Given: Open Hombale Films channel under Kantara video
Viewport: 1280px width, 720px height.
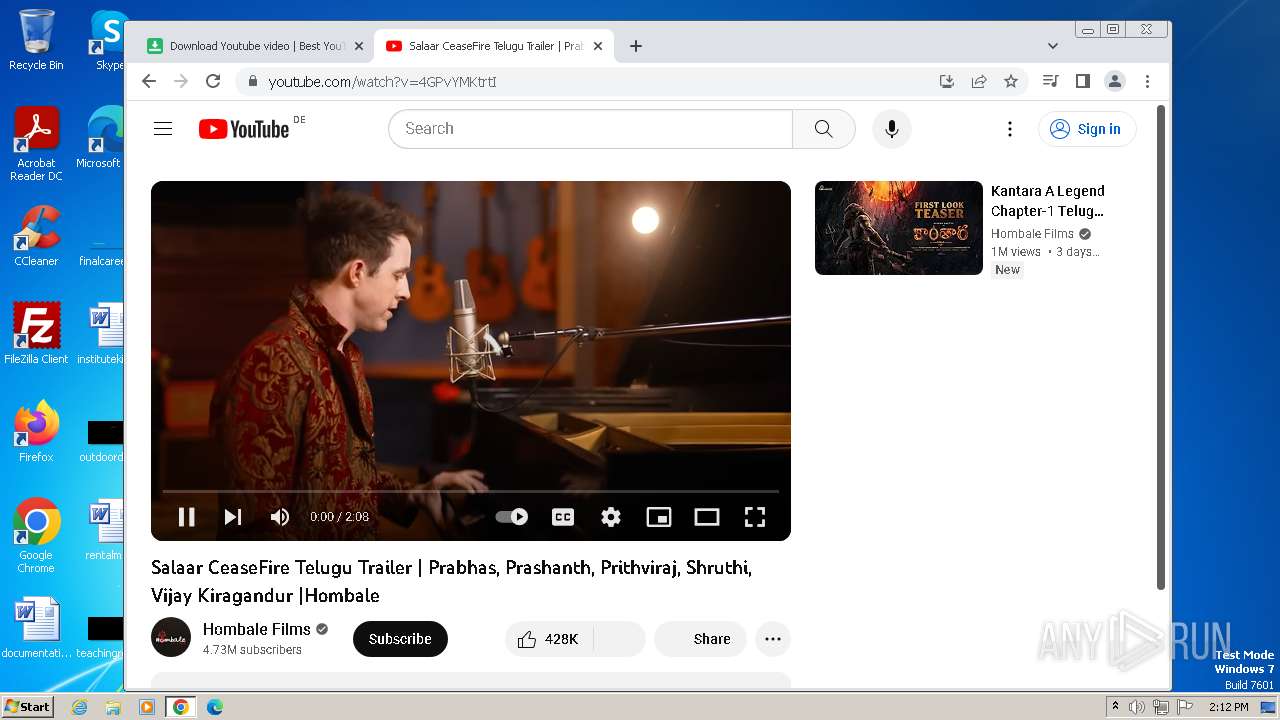Looking at the screenshot, I should click(1032, 234).
